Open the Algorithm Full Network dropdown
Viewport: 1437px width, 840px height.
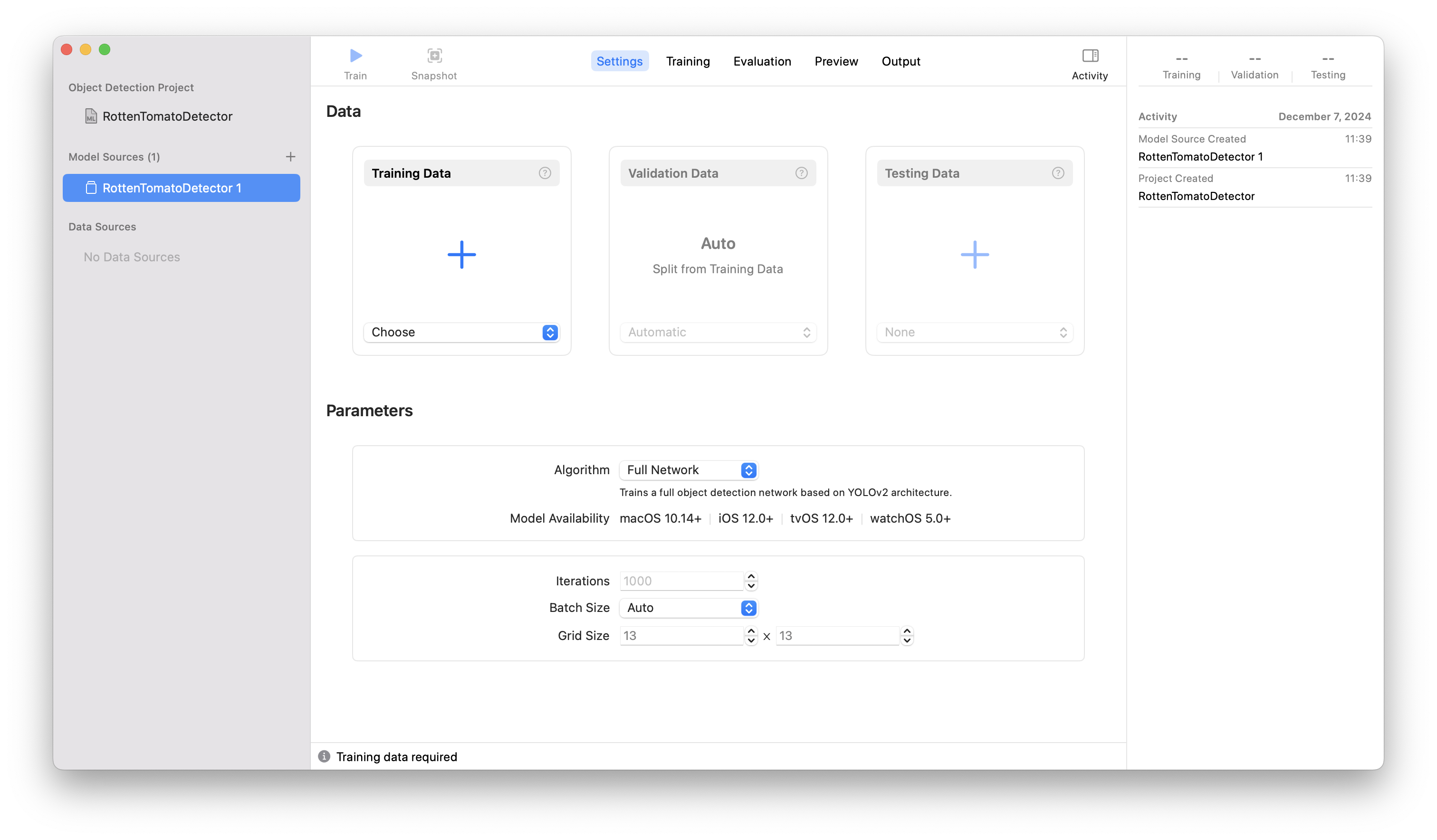pos(688,470)
